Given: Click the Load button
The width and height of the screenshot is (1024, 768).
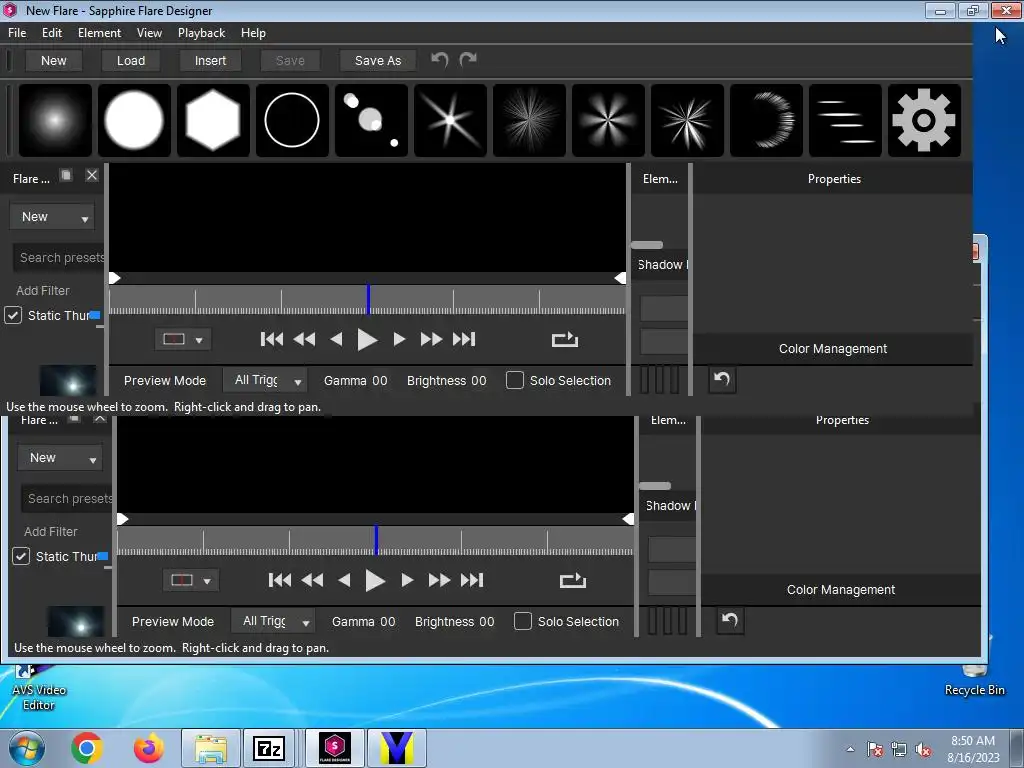Looking at the screenshot, I should click(x=131, y=61).
